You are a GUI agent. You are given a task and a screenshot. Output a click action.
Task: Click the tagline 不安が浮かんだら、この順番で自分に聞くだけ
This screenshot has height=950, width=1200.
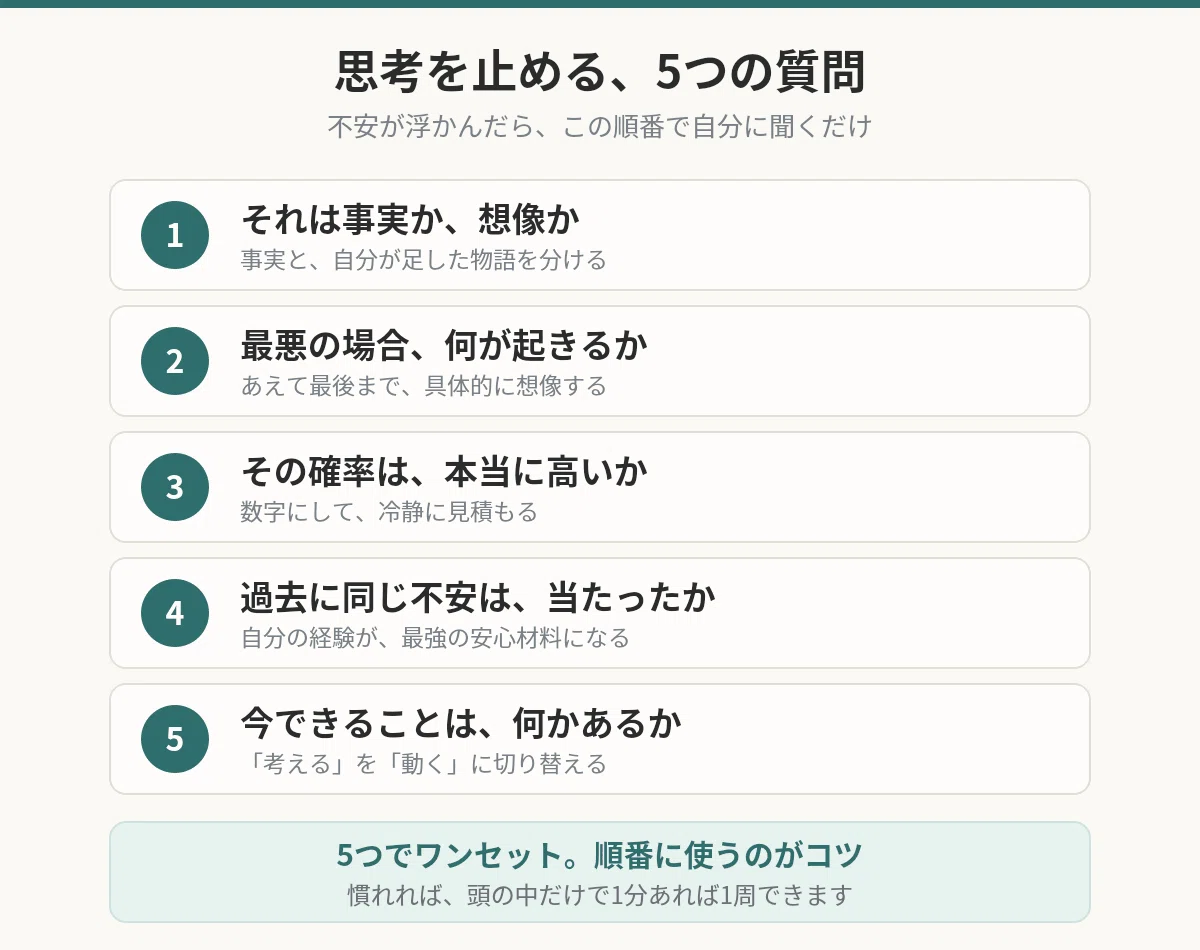[600, 127]
